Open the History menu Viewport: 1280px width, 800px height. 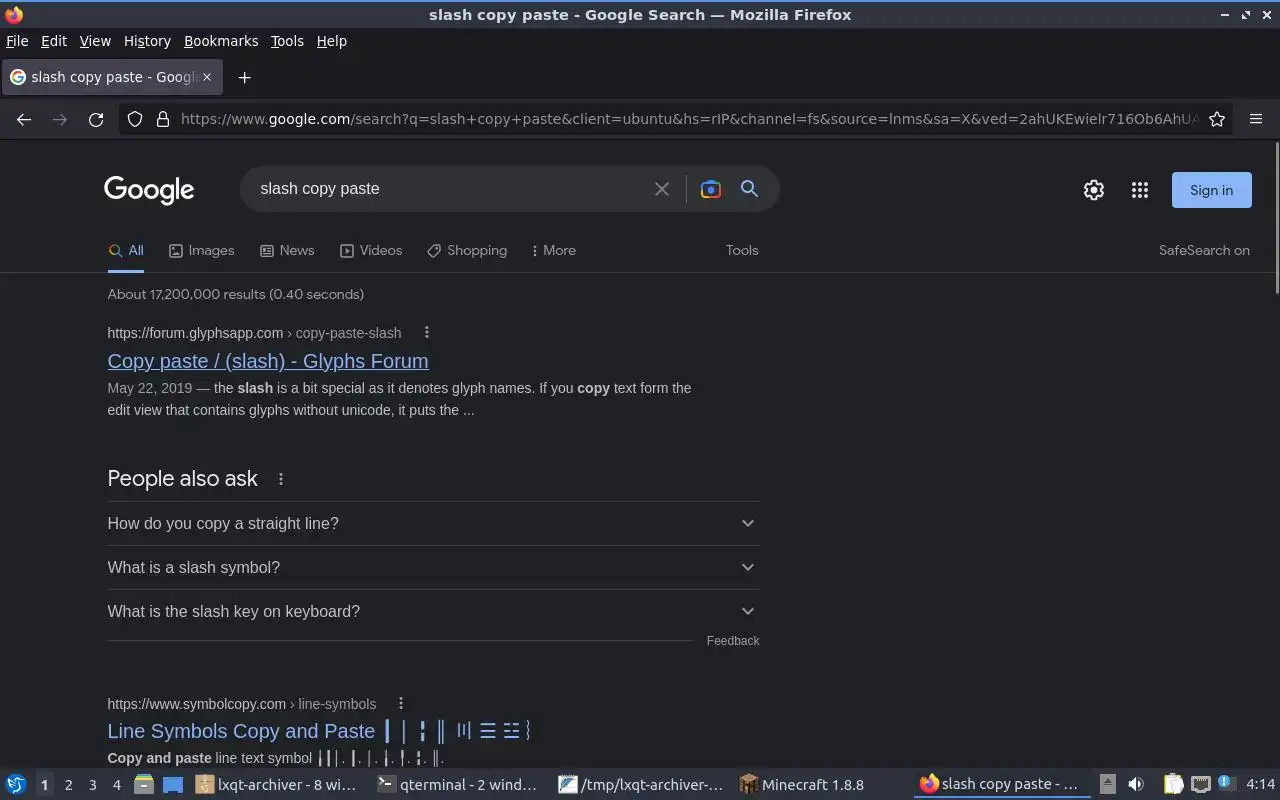click(147, 41)
